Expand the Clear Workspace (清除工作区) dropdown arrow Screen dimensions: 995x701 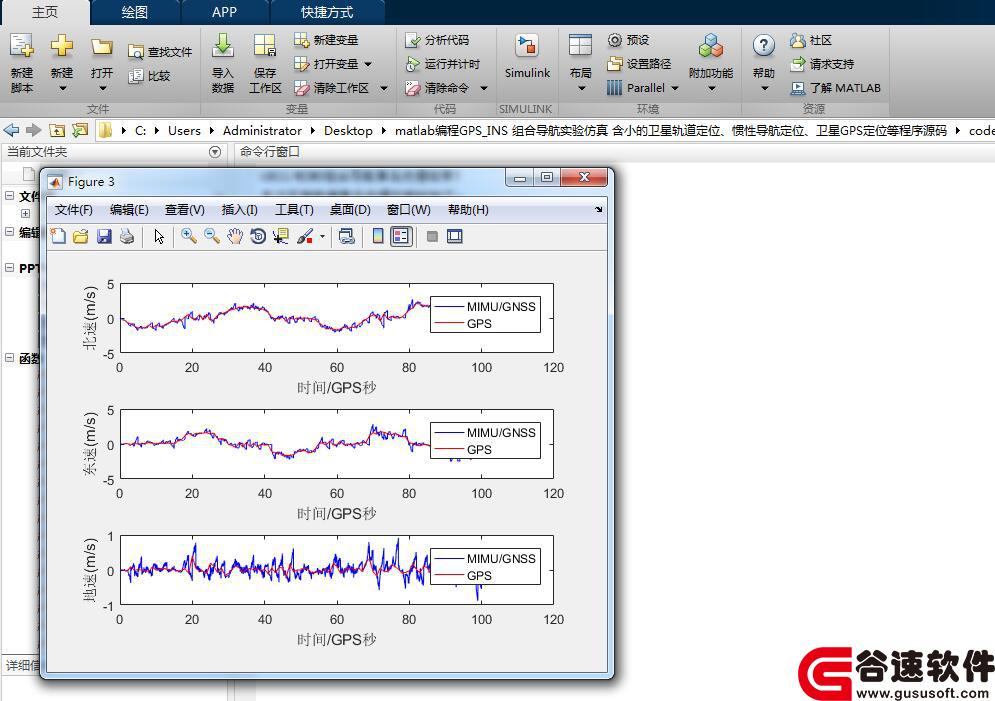click(x=383, y=88)
